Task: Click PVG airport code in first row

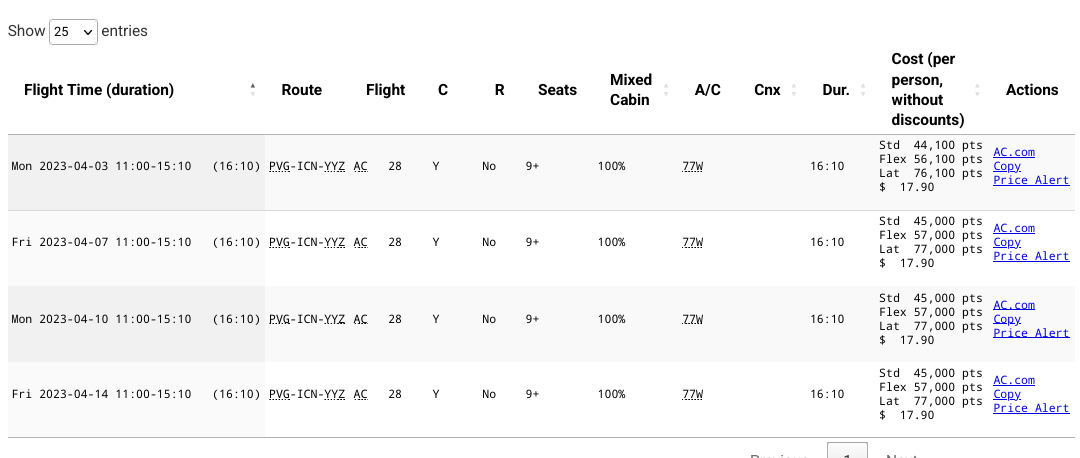Action: [x=279, y=166]
